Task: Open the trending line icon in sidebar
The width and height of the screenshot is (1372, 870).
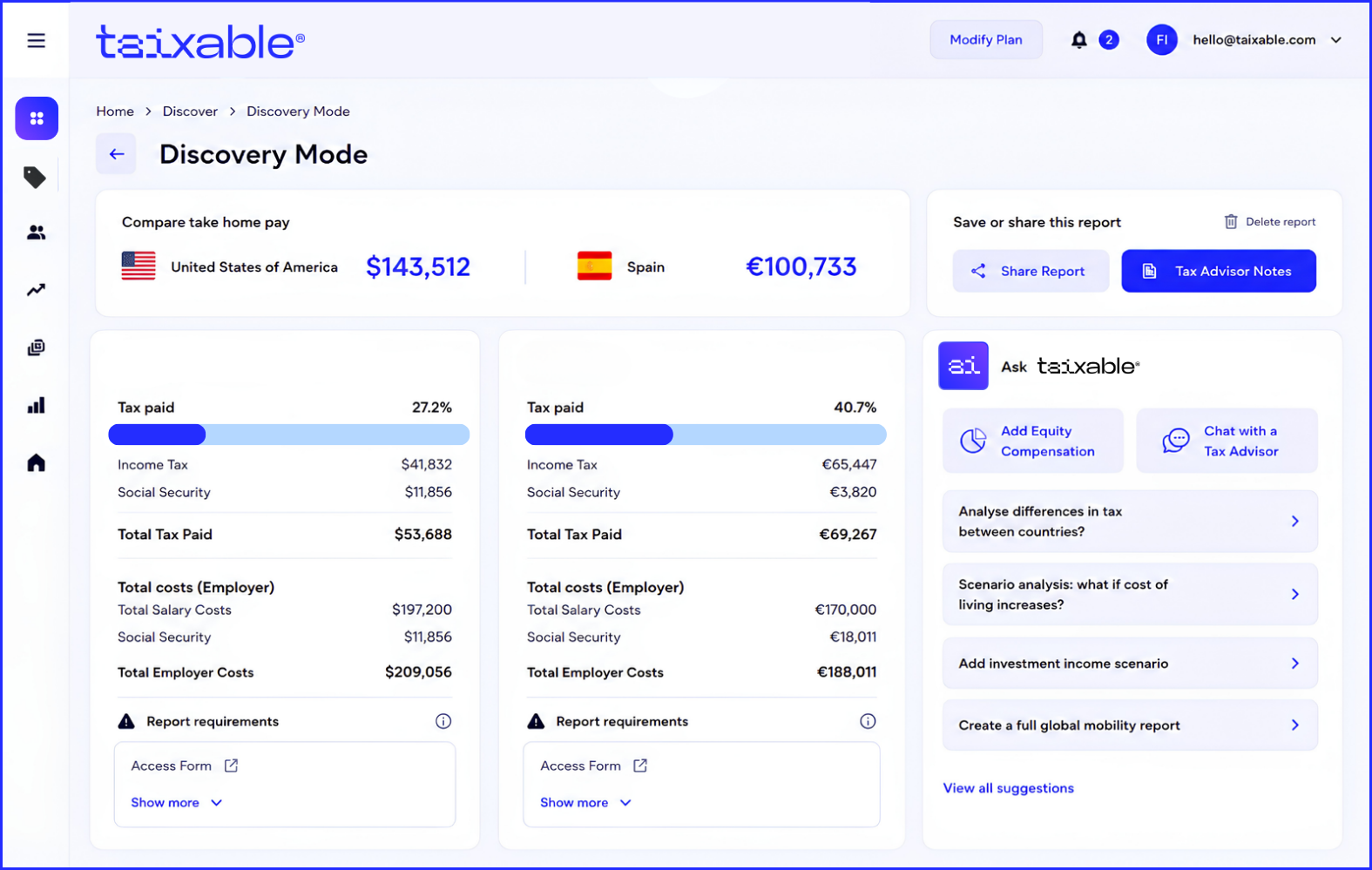Action: (36, 290)
